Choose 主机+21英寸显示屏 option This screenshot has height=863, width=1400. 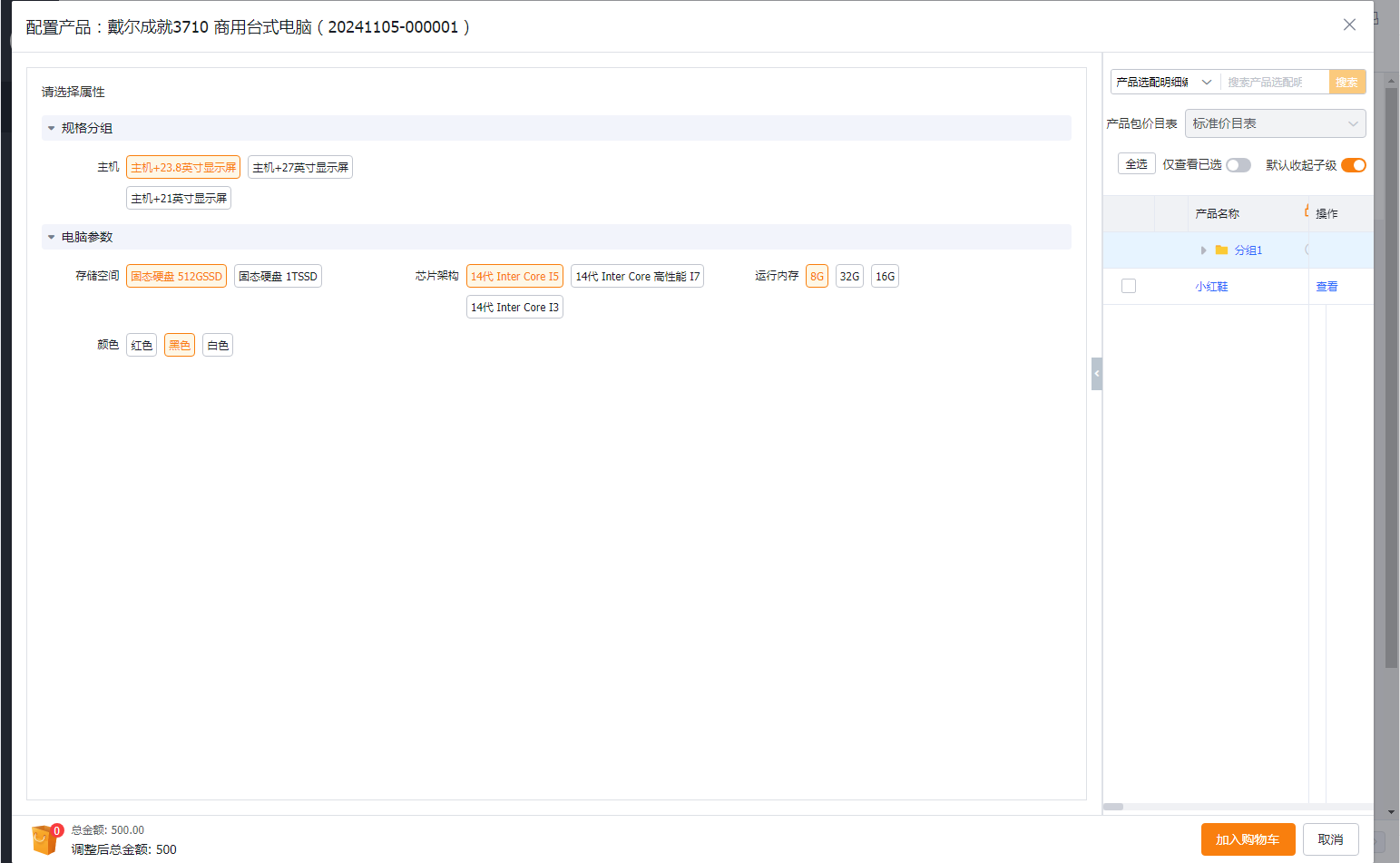(179, 199)
